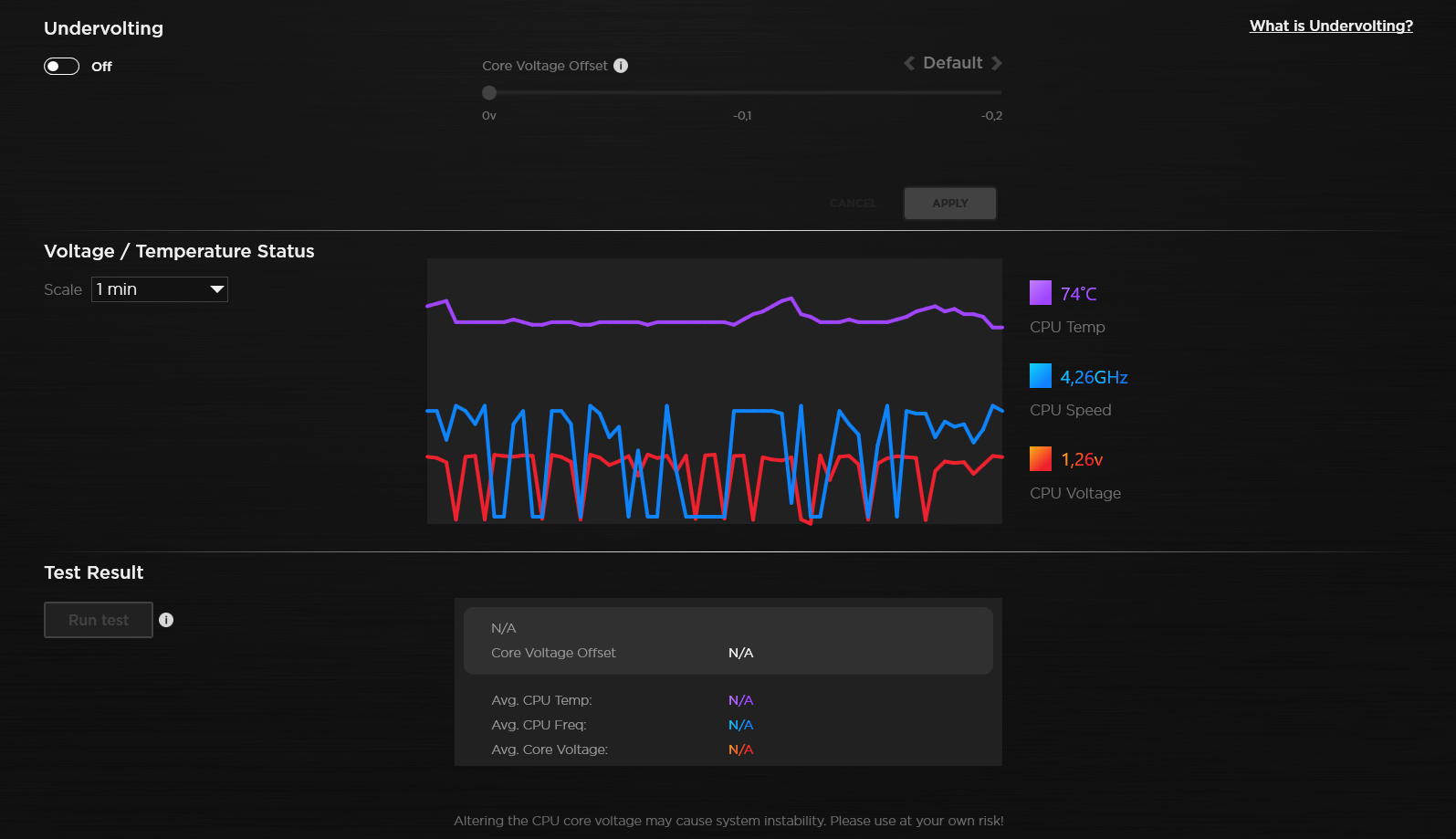Click the purple CPU Temp color swatch
1456x839 pixels.
1041,292
